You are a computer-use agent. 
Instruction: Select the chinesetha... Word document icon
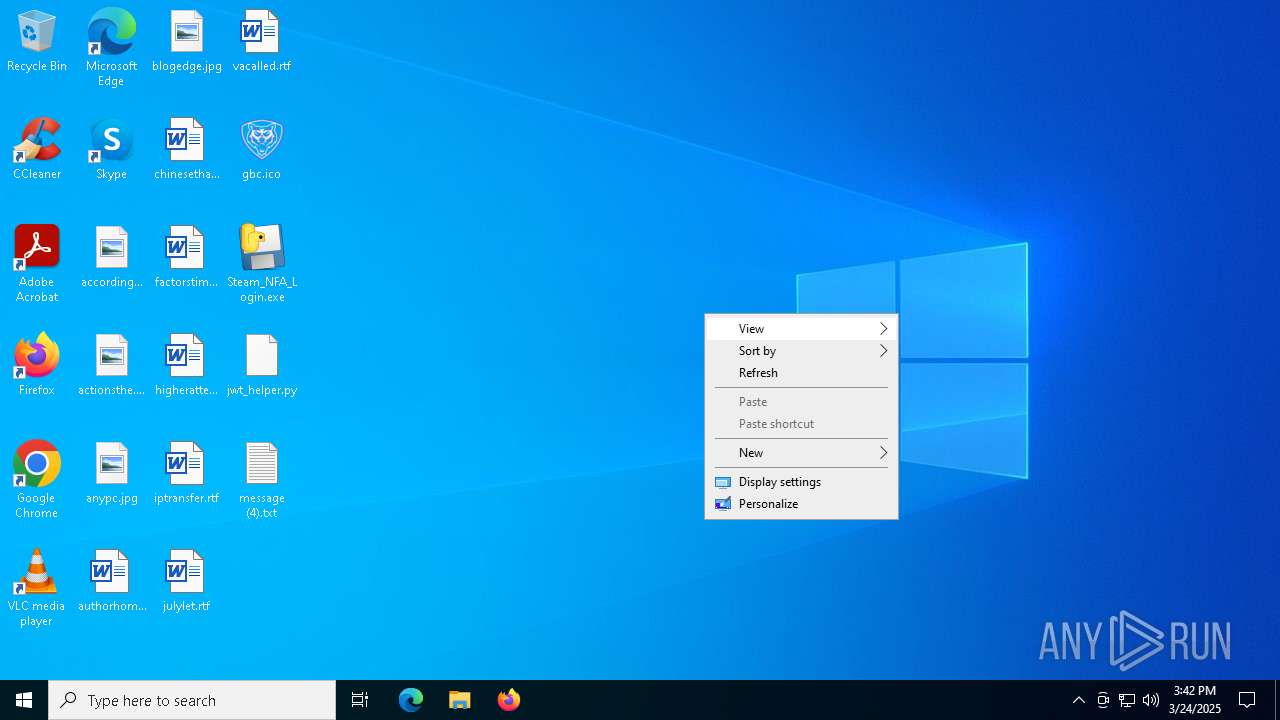tap(187, 150)
